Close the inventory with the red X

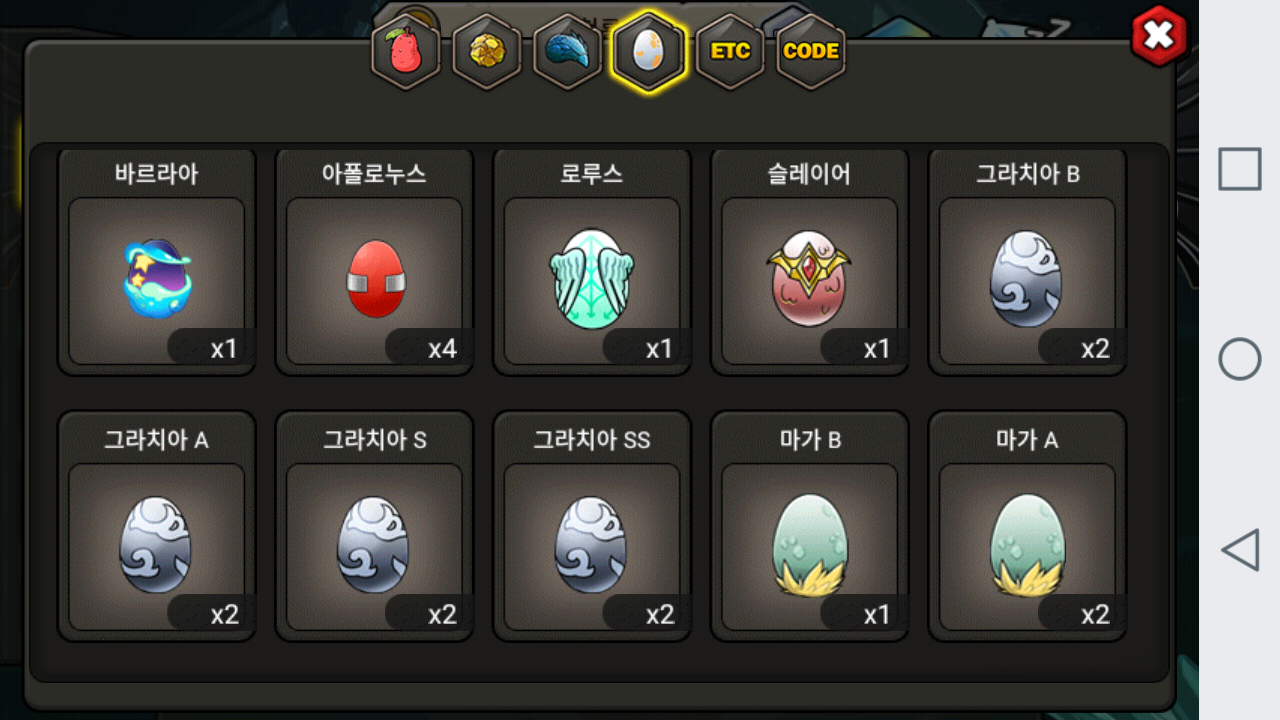1158,37
